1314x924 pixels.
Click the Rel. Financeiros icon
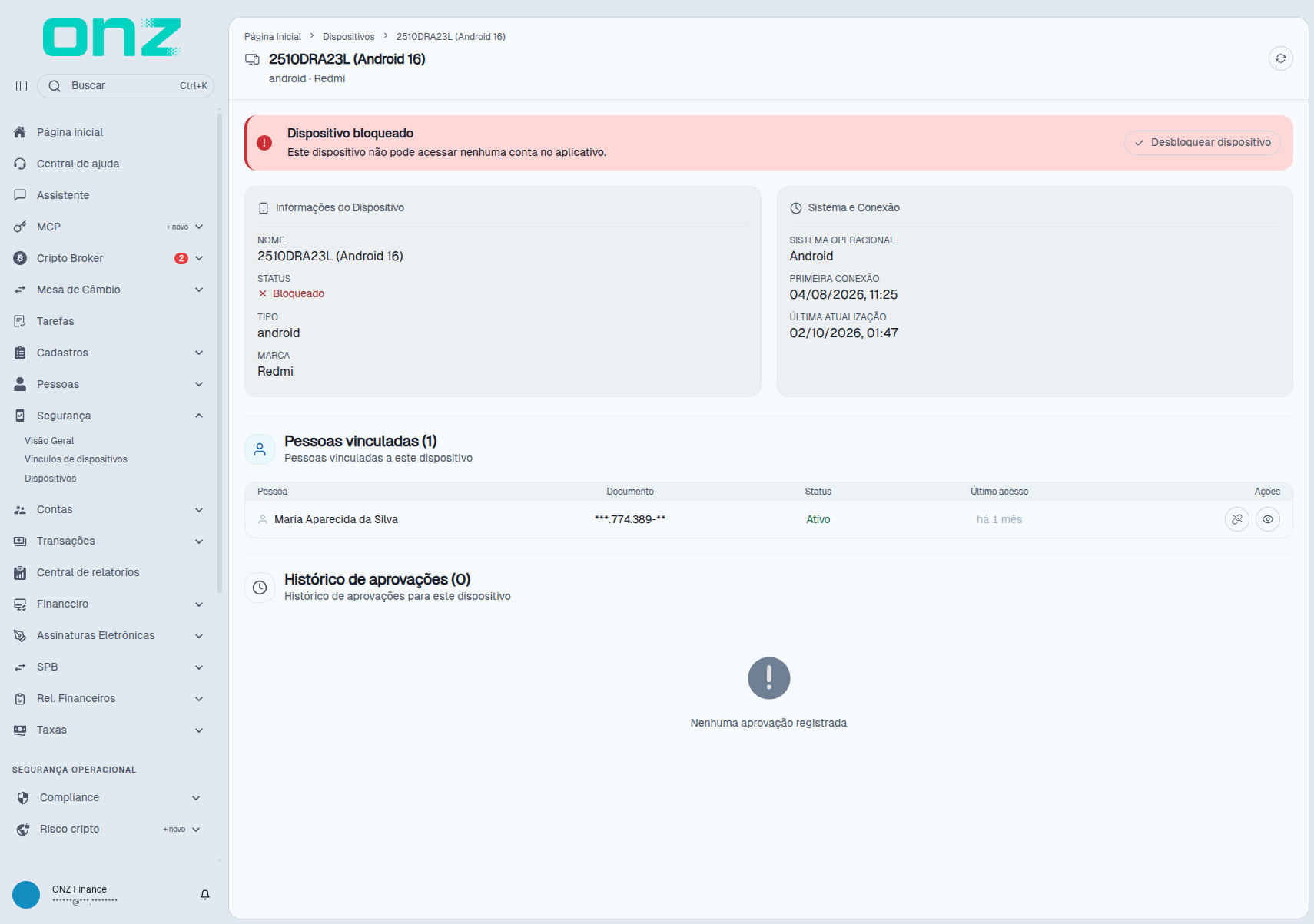coord(20,699)
